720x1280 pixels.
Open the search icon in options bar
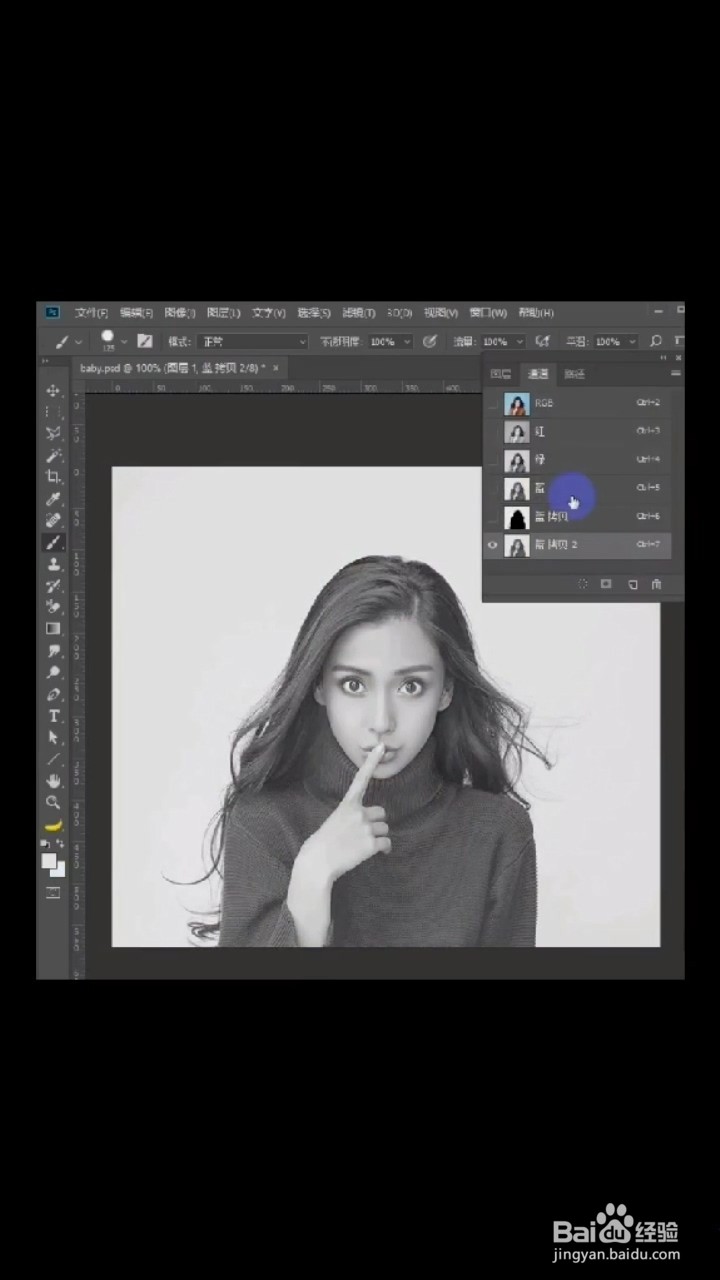pyautogui.click(x=657, y=341)
